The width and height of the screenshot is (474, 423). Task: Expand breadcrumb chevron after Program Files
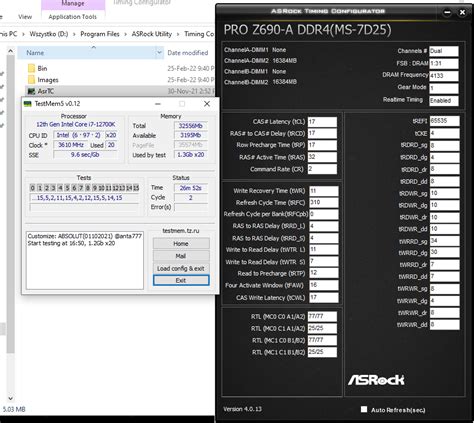[x=125, y=34]
